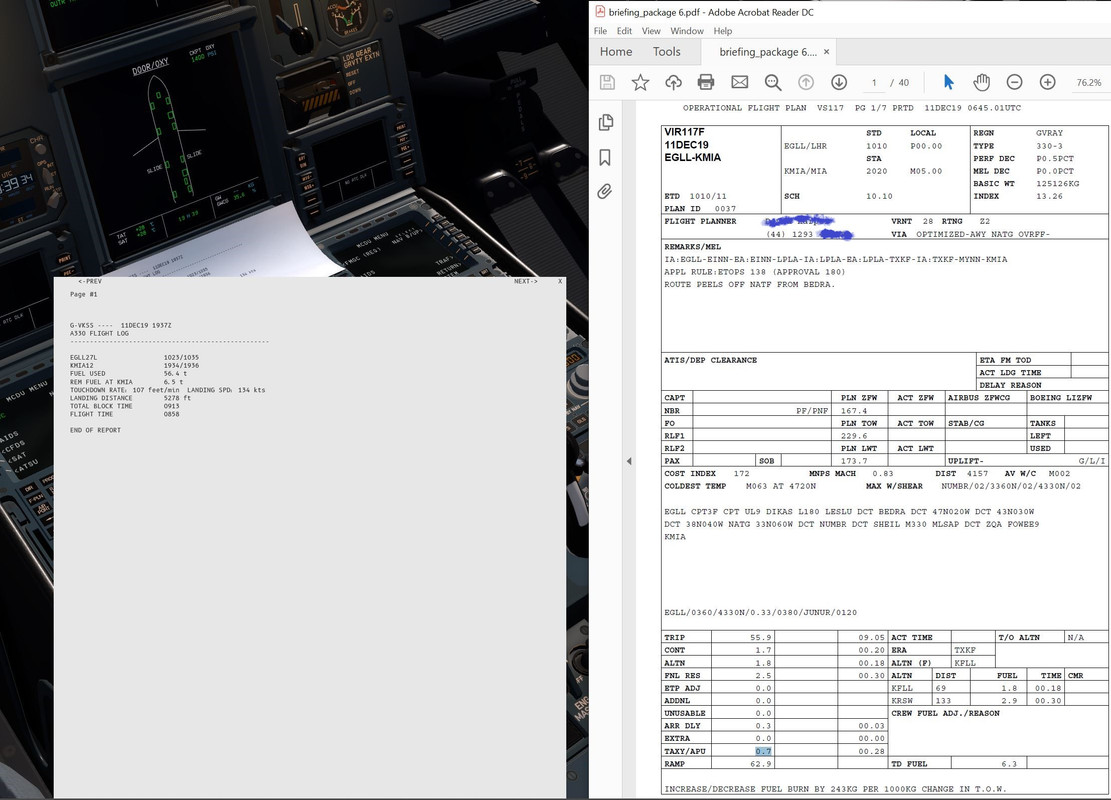Click LANDING DISTANCE line in flight log
This screenshot has height=800, width=1111.
(x=130, y=398)
